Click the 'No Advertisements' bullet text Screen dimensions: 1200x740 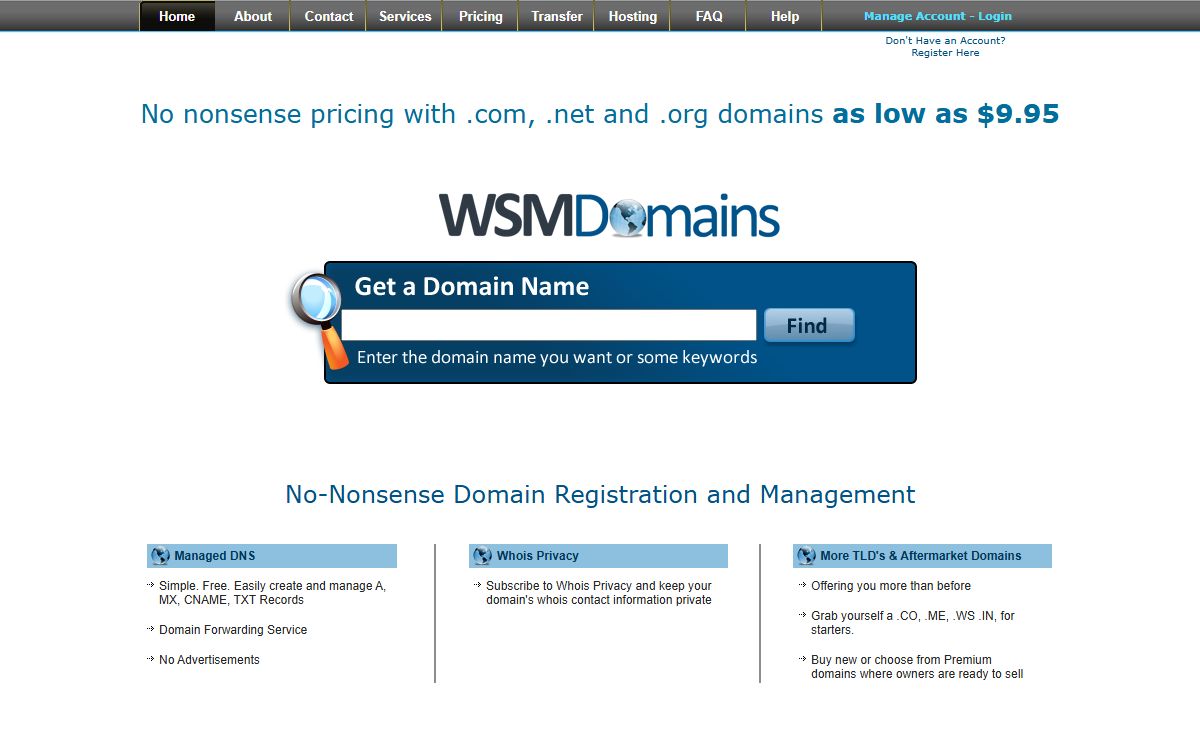209,660
